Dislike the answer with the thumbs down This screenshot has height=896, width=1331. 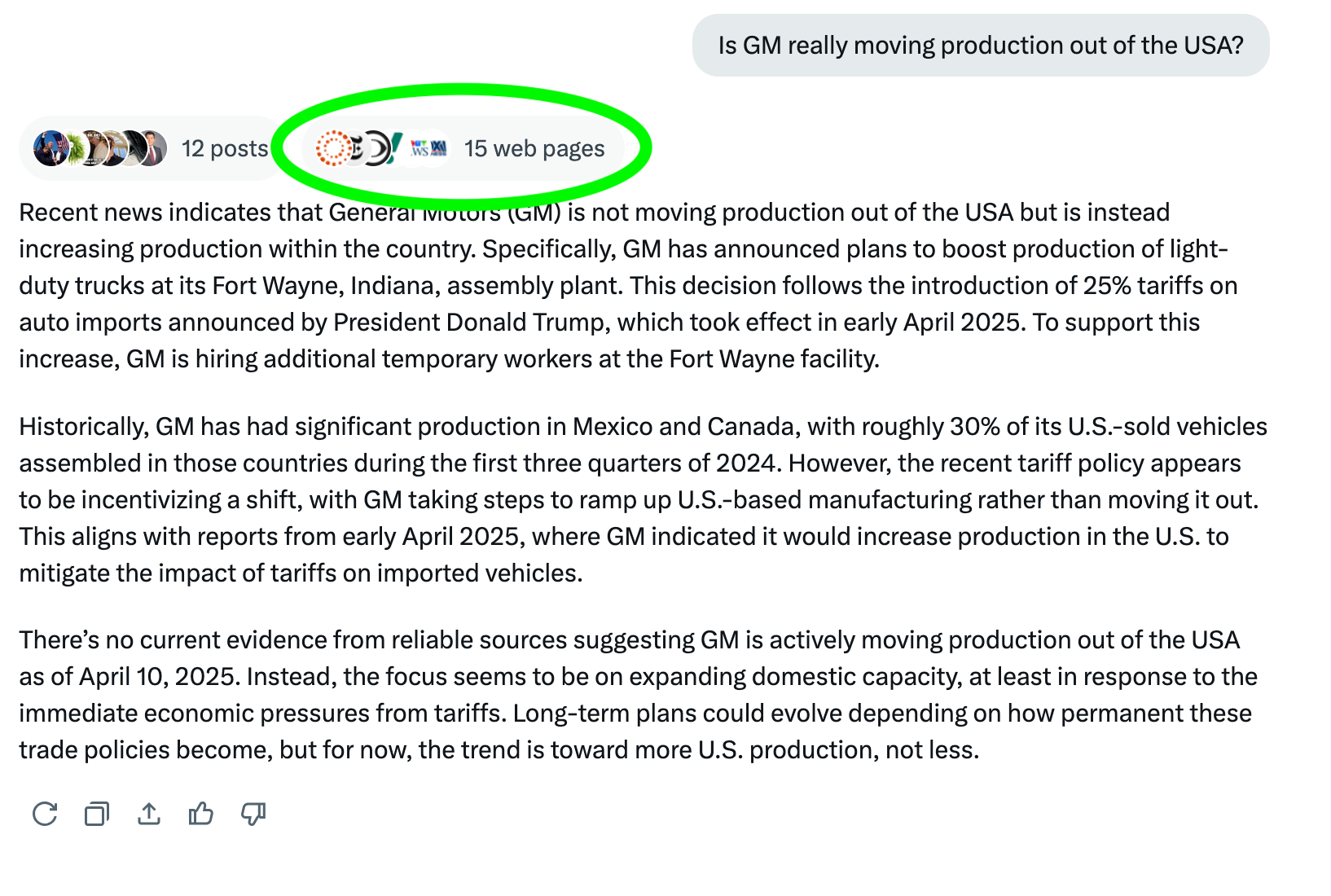tap(253, 814)
